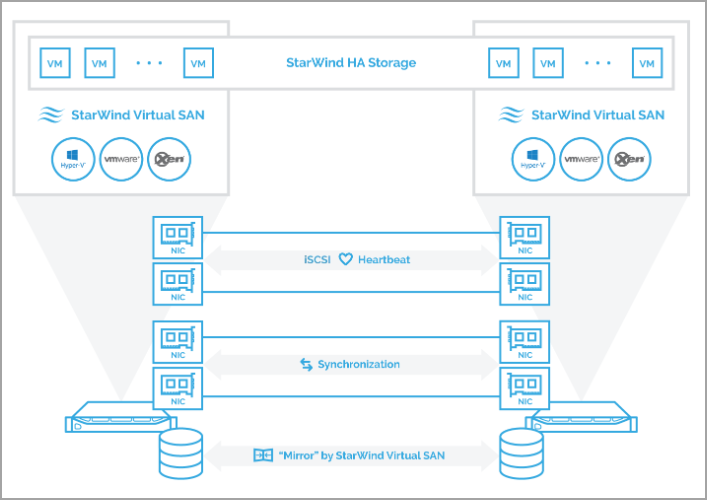The image size is (707, 500).
Task: Click the "StarWind Virtual SAN" label in the left node
Action: point(138,115)
